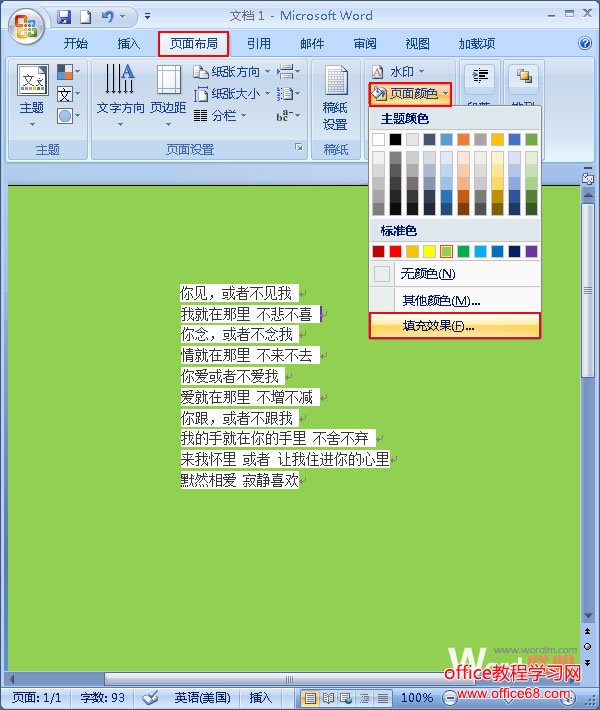600x710 pixels.
Task: Click the 100% zoom level
Action: point(417,697)
